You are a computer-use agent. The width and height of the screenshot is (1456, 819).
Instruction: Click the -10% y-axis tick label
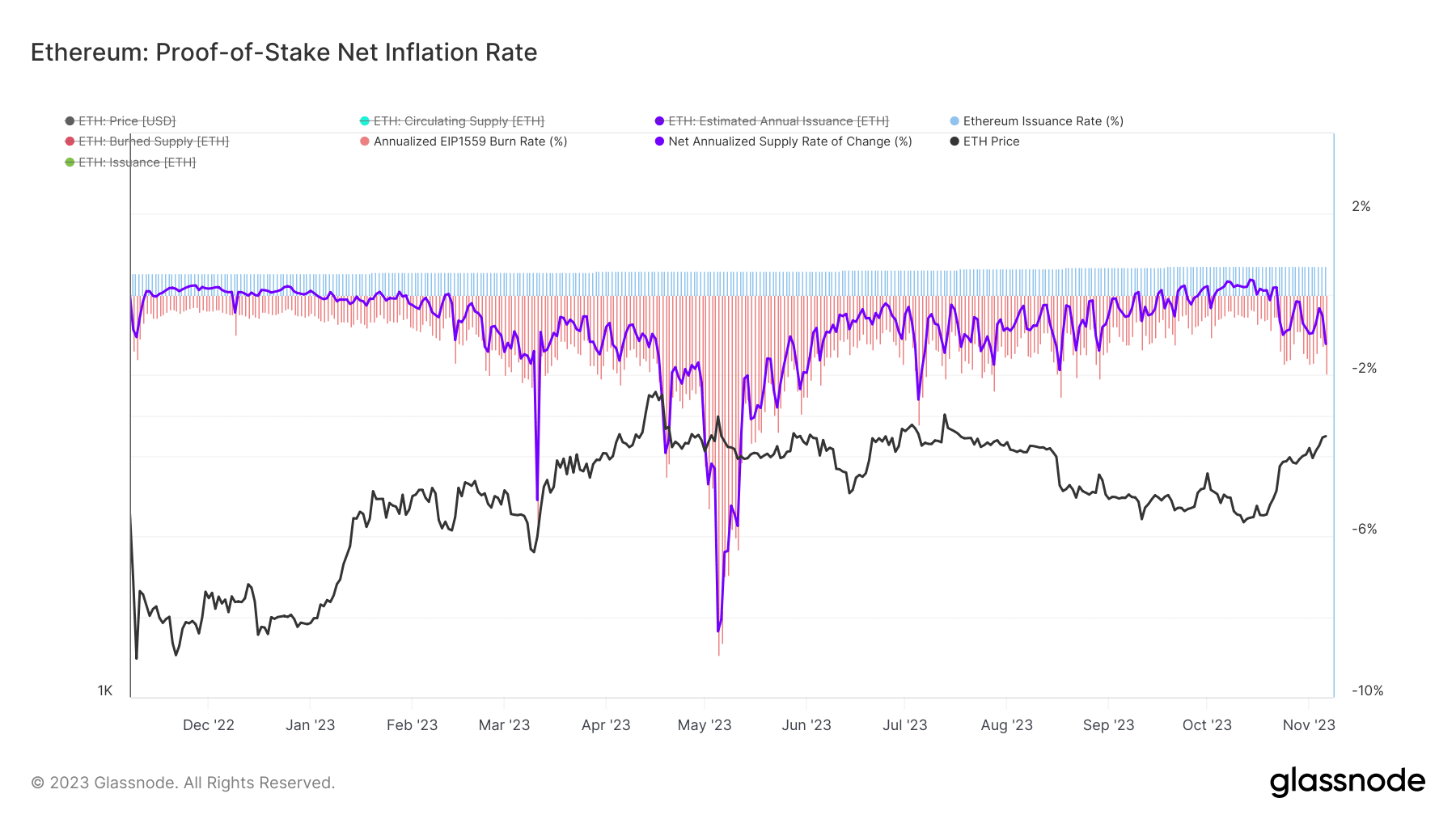(1367, 690)
